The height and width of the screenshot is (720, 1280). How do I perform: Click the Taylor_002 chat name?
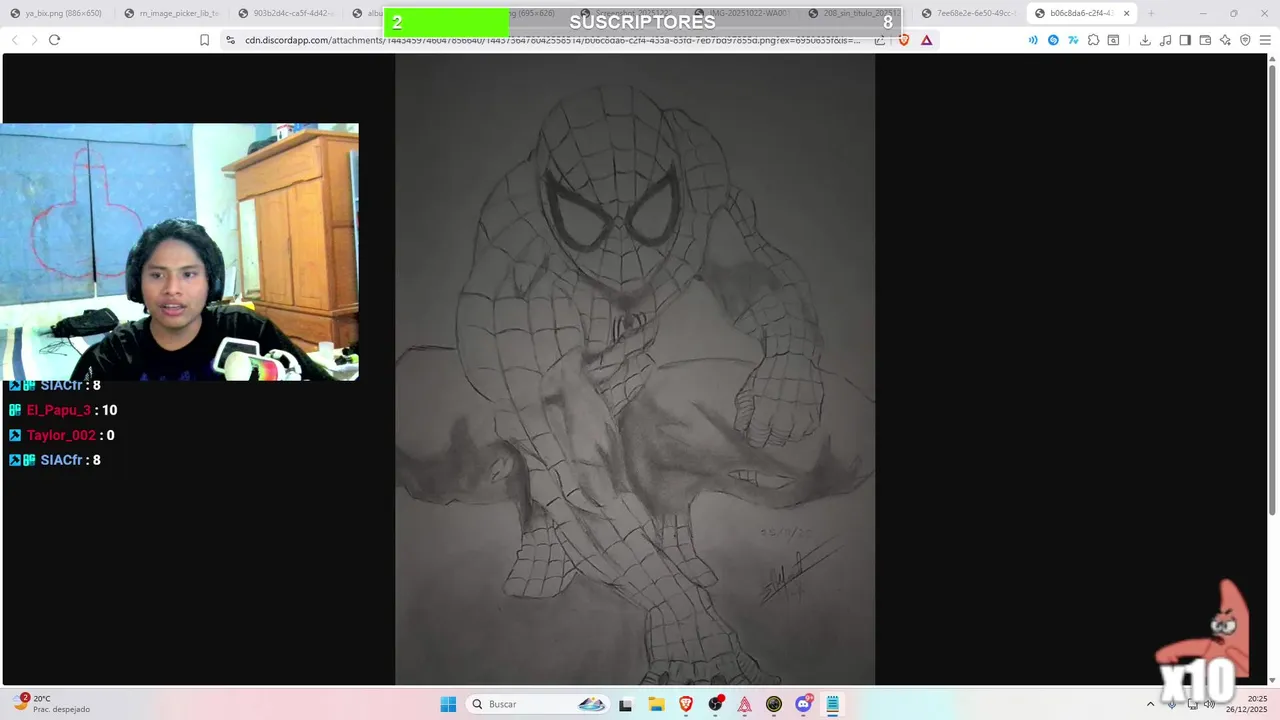coord(61,435)
